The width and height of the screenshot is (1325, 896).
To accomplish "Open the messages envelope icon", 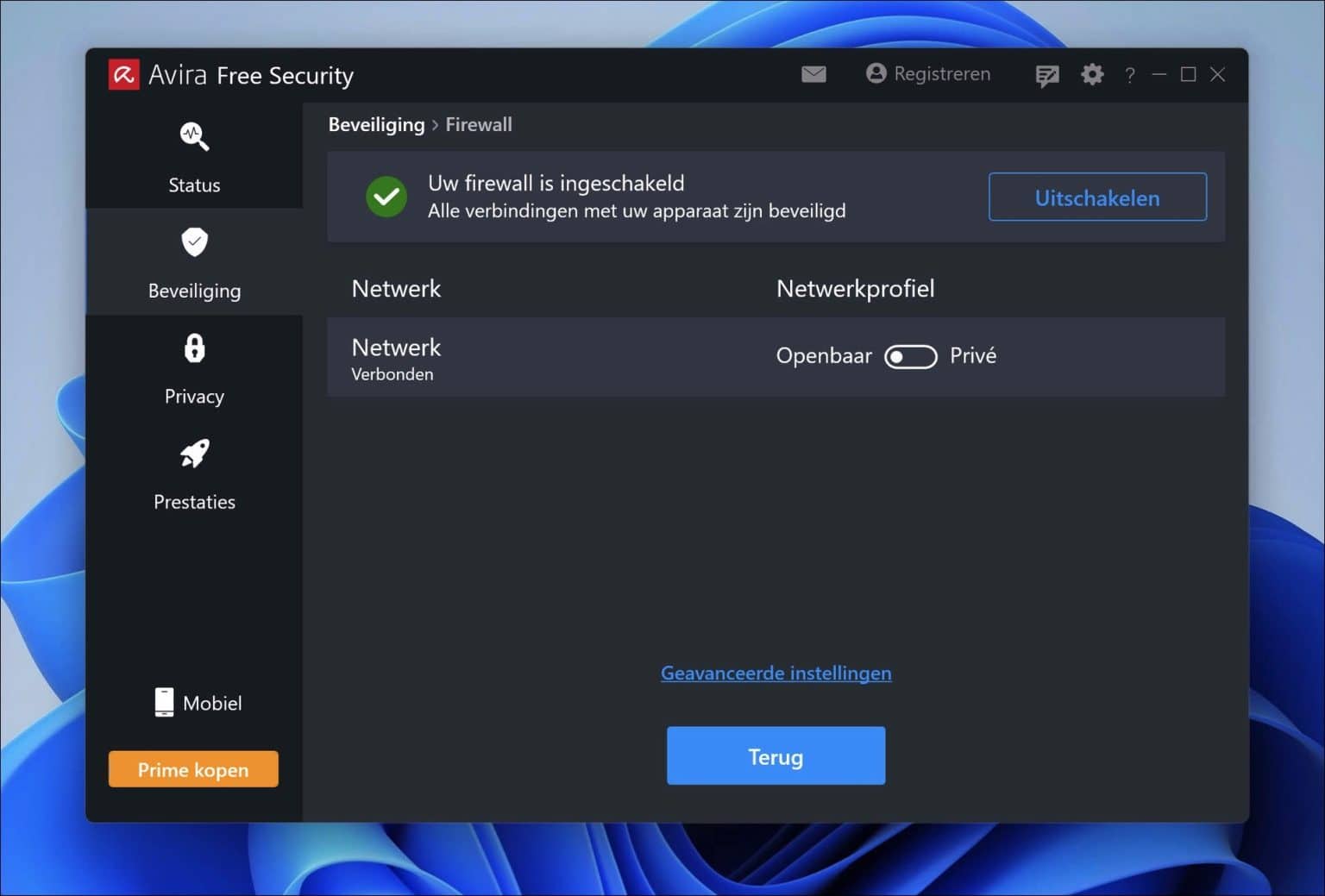I will 812,74.
